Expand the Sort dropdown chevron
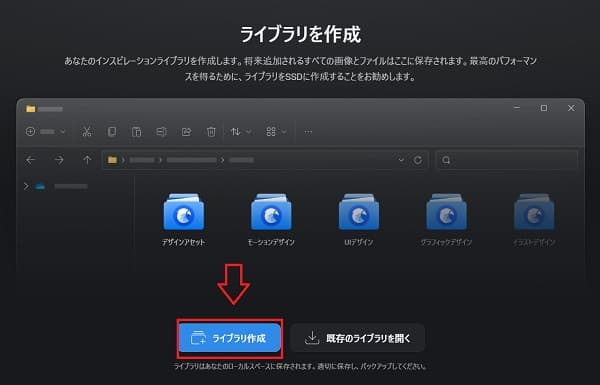The width and height of the screenshot is (600, 385). [249, 132]
